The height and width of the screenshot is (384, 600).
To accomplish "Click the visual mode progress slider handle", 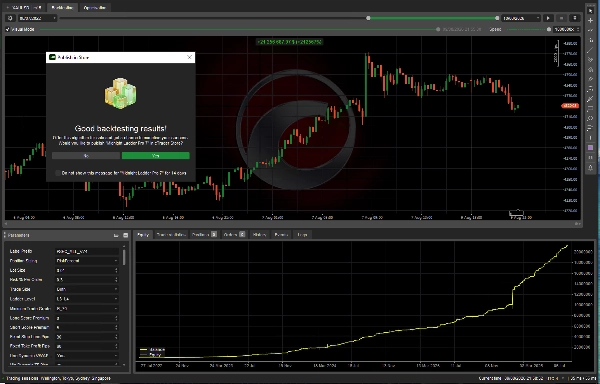I will (x=438, y=29).
